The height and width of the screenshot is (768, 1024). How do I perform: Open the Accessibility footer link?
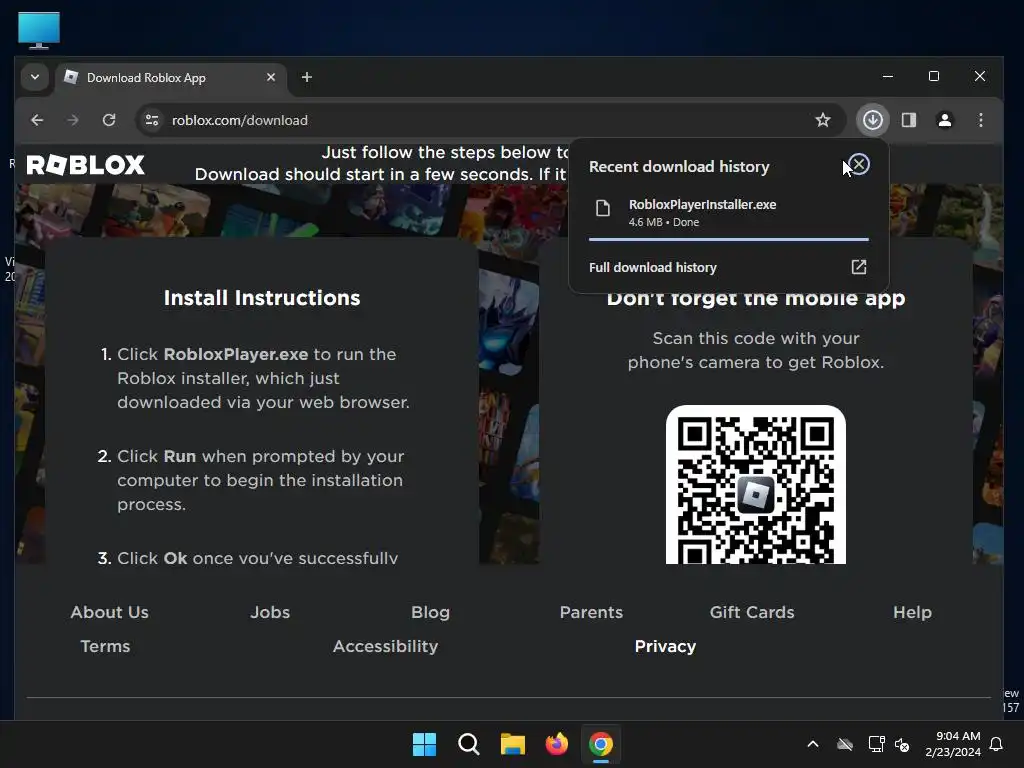(x=385, y=647)
